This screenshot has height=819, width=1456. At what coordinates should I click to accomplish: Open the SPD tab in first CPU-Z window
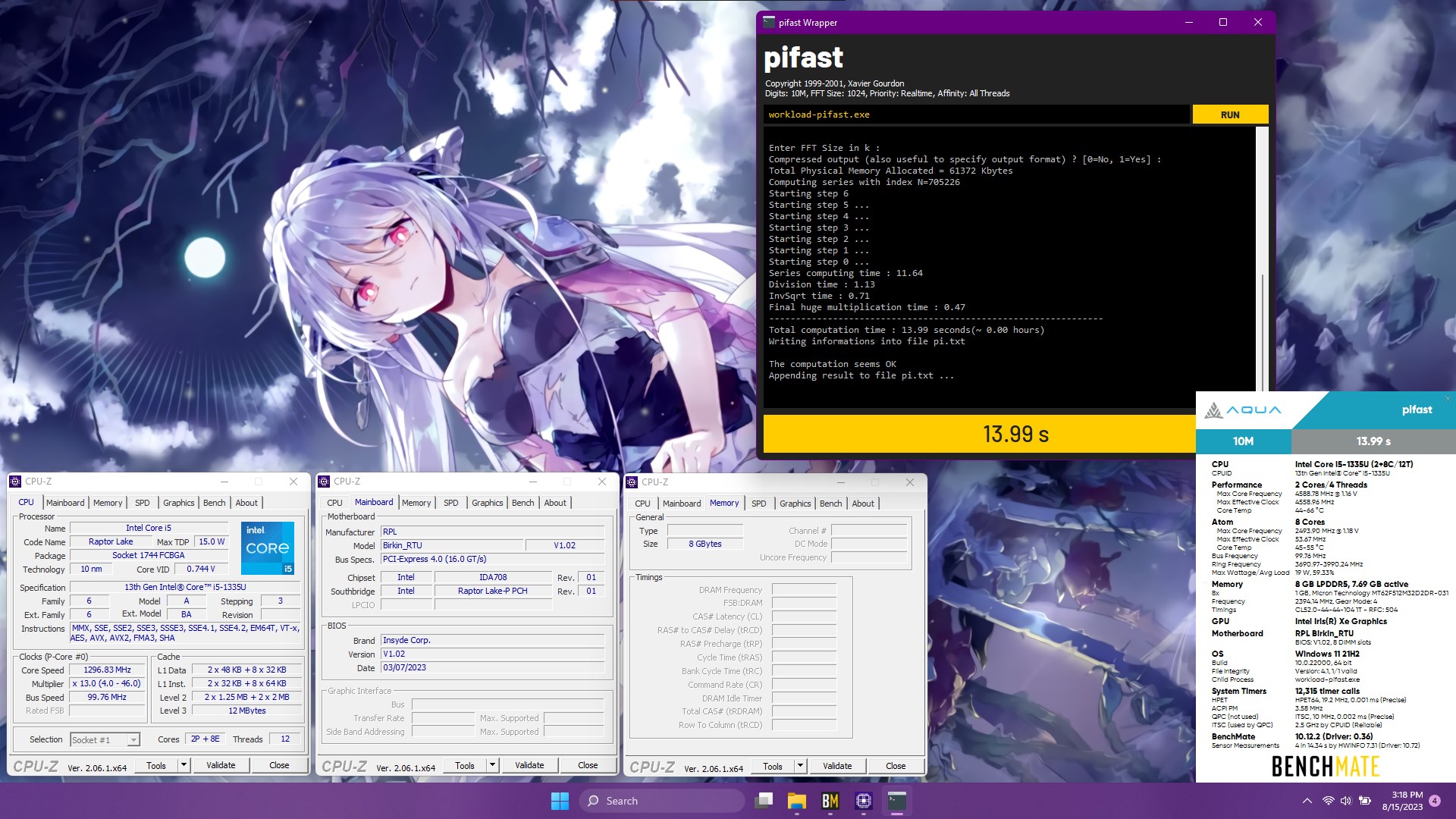143,503
